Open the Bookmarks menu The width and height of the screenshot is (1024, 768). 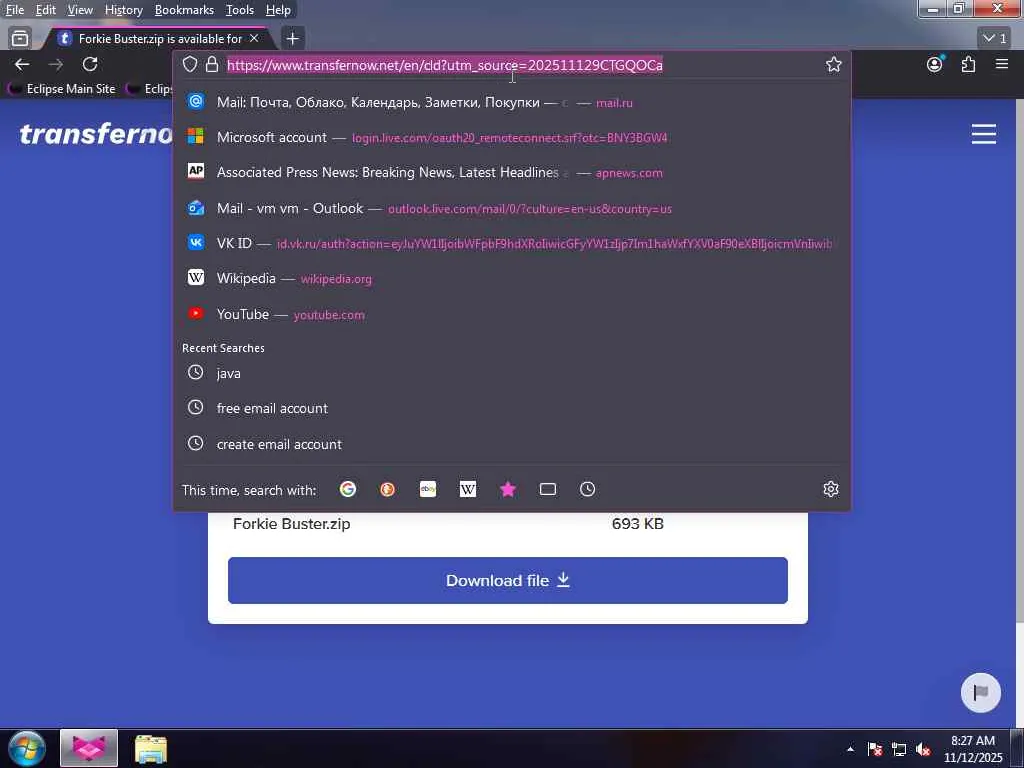(x=184, y=10)
